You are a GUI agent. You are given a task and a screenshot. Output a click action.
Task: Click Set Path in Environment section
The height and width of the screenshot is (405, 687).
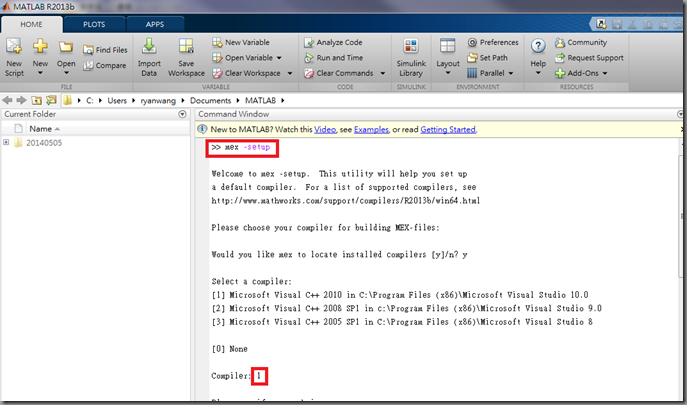click(487, 58)
